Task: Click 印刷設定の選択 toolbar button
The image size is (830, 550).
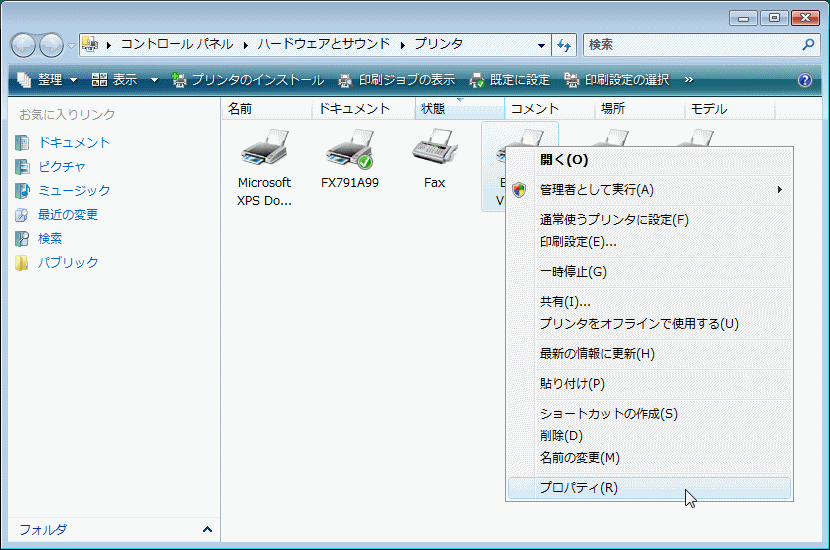Action: click(x=617, y=80)
